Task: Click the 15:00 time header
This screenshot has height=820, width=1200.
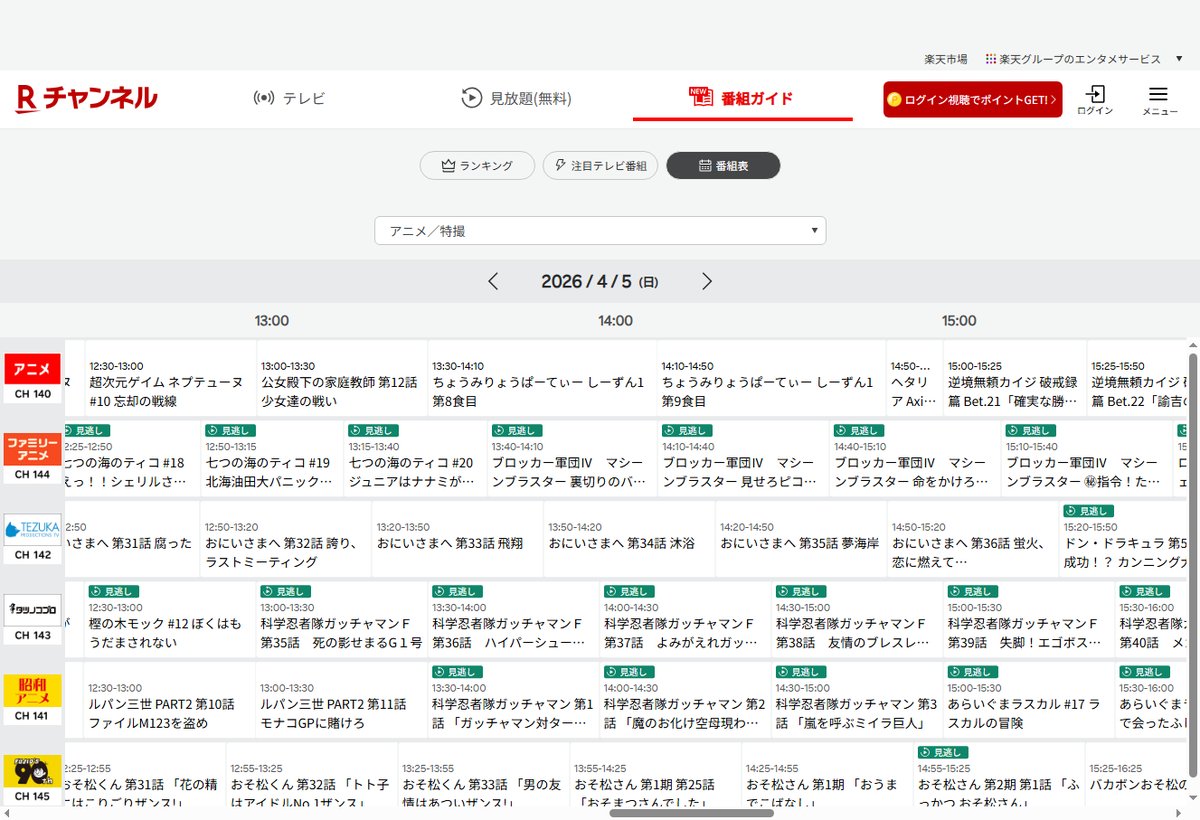Action: pyautogui.click(x=959, y=321)
